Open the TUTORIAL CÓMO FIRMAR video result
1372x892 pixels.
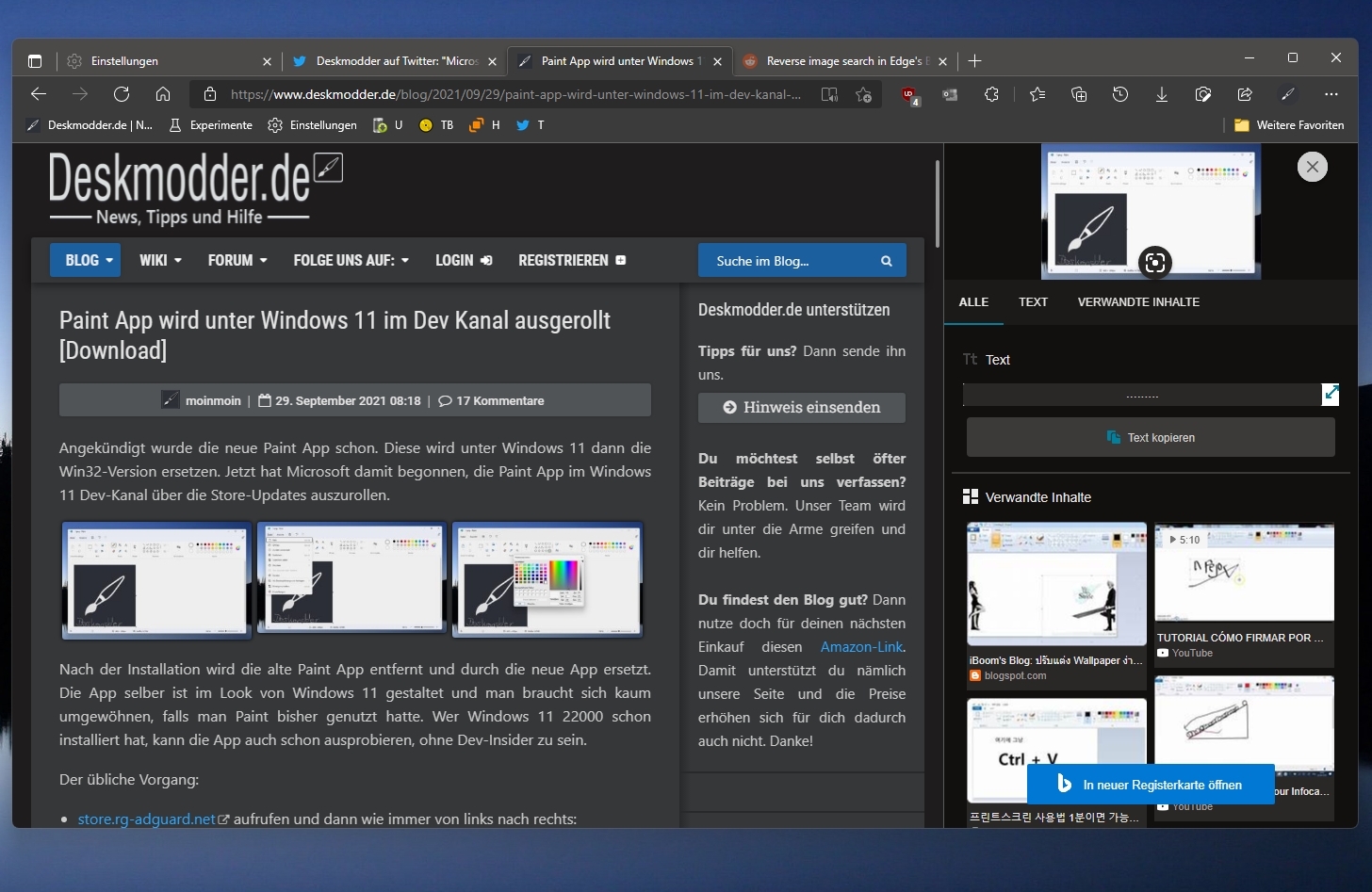tap(1244, 593)
